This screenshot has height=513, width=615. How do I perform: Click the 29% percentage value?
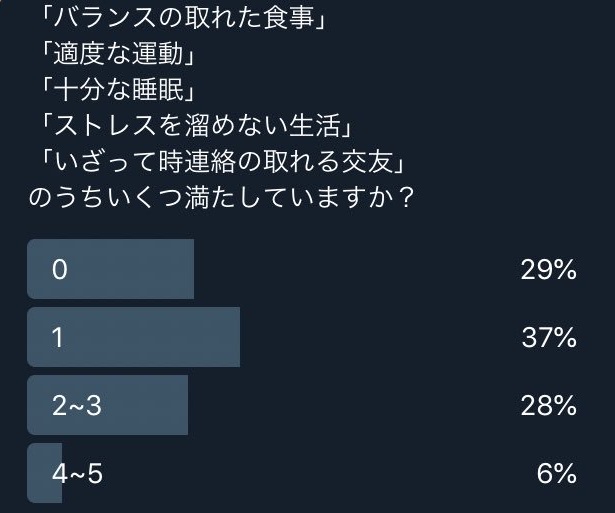click(548, 270)
